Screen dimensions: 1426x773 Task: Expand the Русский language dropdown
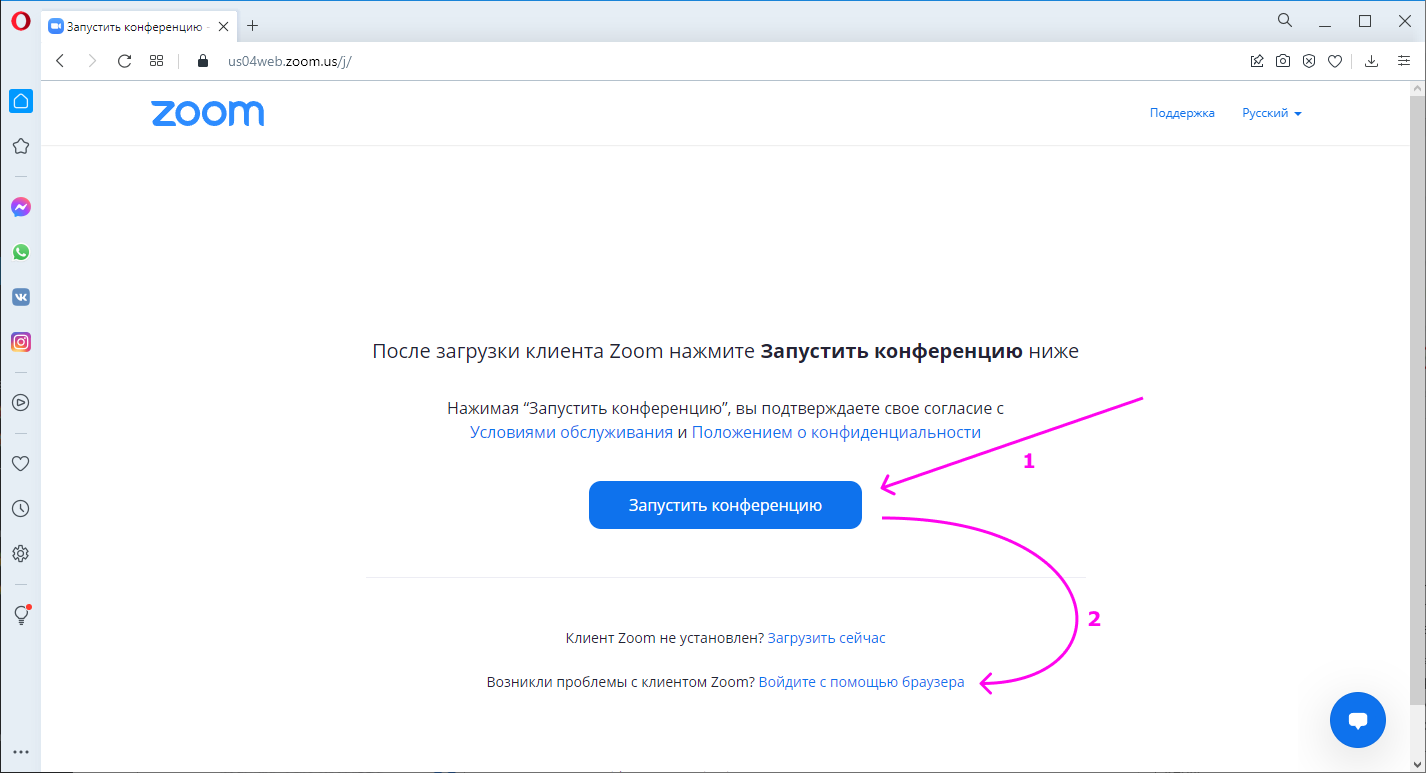pos(1272,113)
